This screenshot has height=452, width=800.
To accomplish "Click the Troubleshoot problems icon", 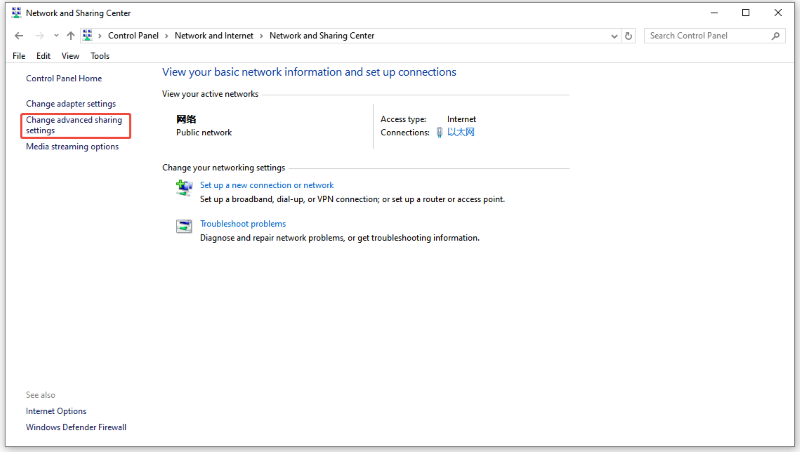I will (x=184, y=226).
